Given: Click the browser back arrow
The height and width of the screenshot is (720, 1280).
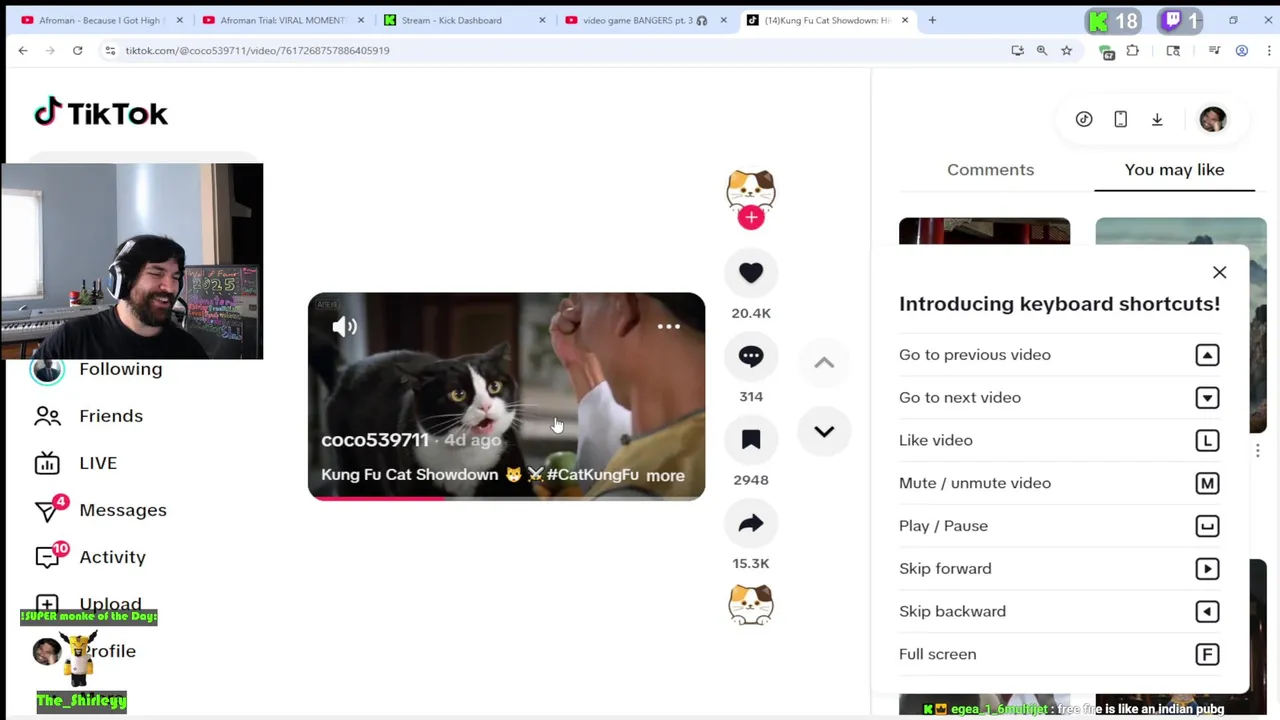Looking at the screenshot, I should point(23,50).
